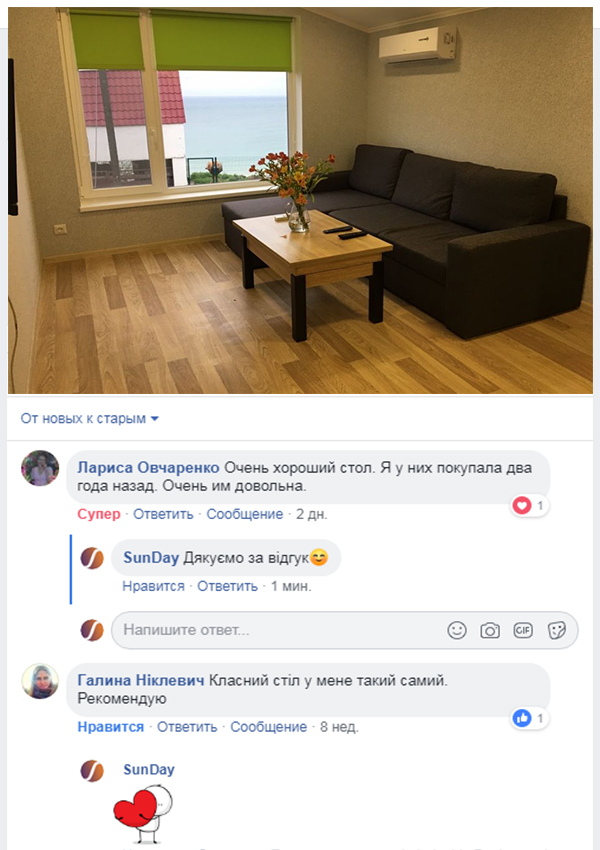Toggle the Супер reaction on Лариса's comment
The width and height of the screenshot is (600, 850).
(x=99, y=514)
